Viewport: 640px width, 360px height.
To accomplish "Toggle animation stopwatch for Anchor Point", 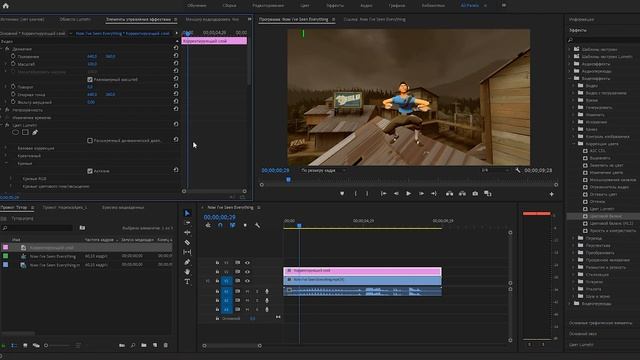I will coord(13,94).
